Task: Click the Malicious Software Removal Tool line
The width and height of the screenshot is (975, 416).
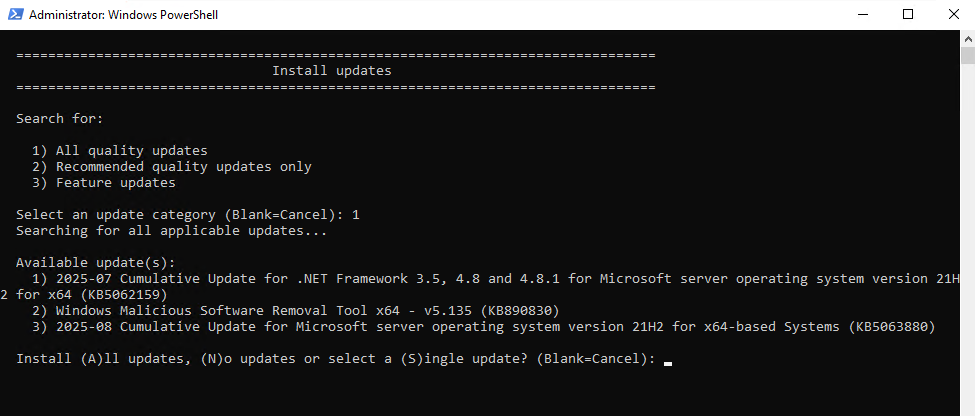Action: [x=296, y=310]
